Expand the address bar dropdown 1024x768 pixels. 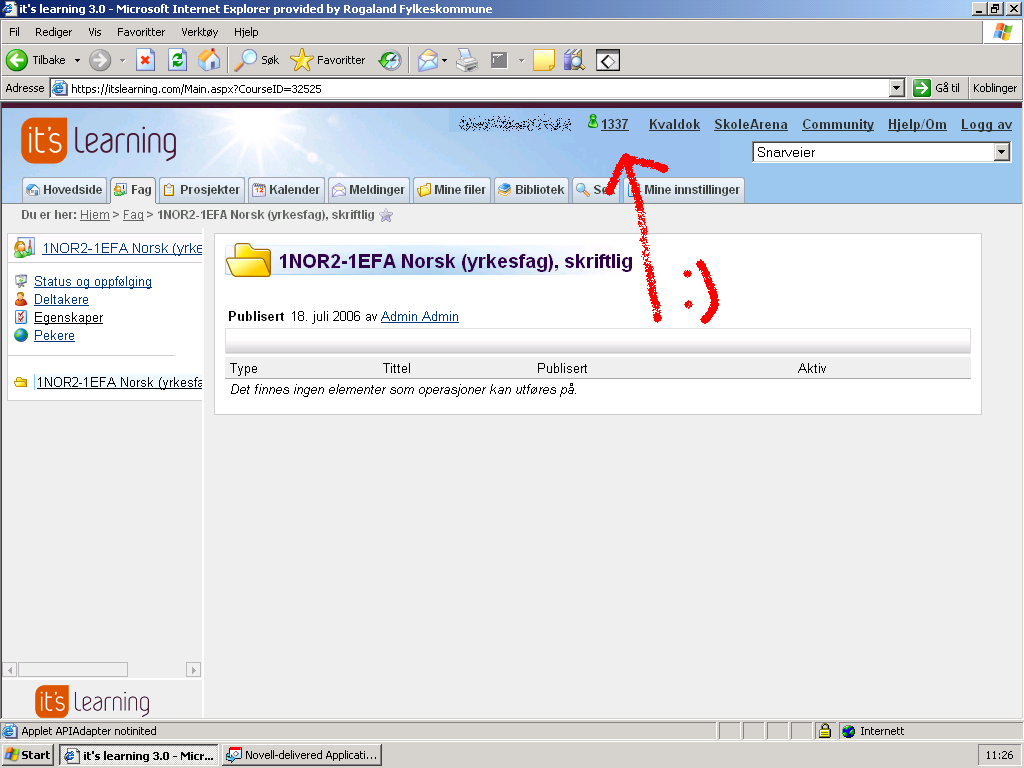[897, 88]
